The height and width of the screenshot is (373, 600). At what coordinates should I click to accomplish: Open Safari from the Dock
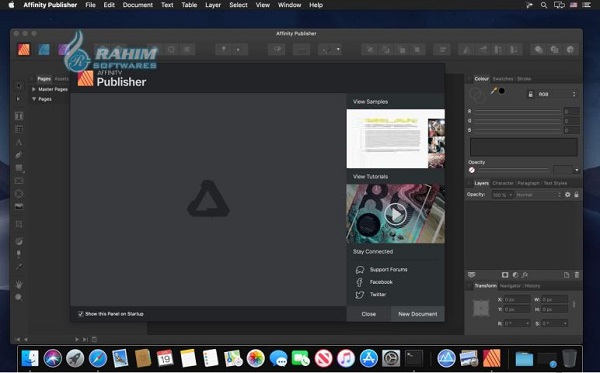pos(98,358)
